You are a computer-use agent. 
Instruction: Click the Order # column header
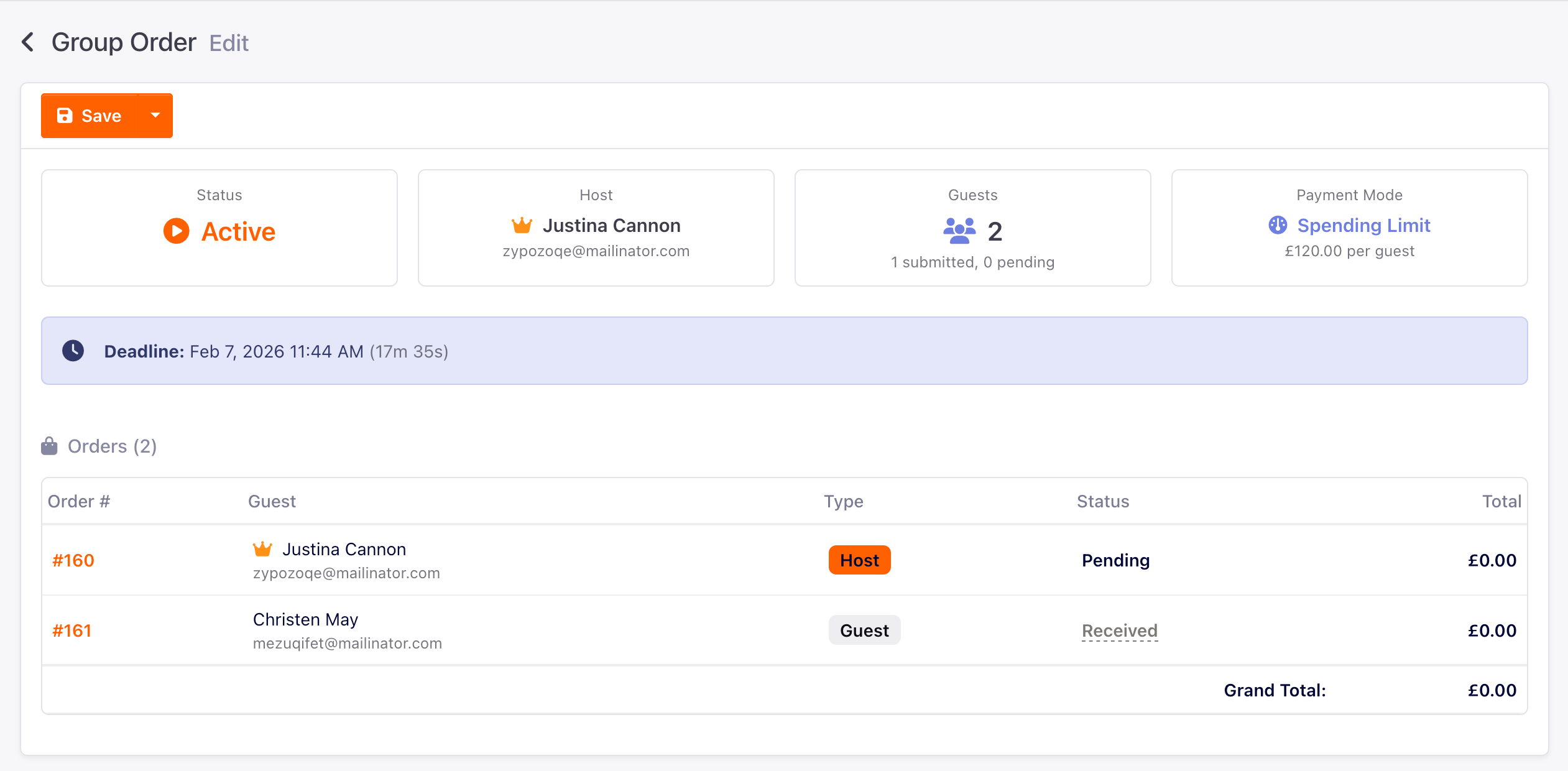(79, 501)
